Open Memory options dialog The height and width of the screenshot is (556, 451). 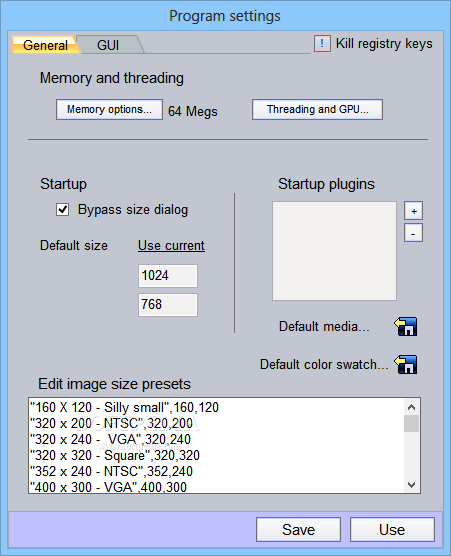tap(109, 110)
